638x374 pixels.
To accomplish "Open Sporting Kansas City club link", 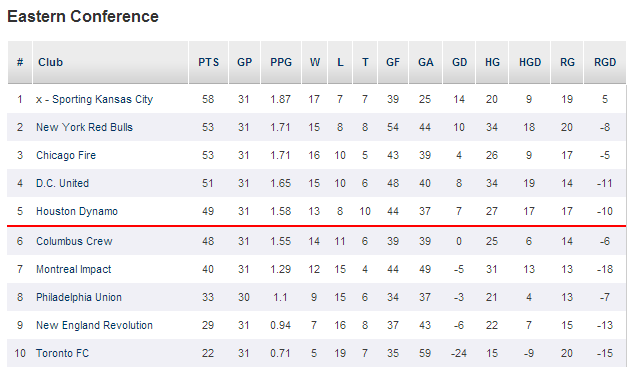I will [103, 99].
